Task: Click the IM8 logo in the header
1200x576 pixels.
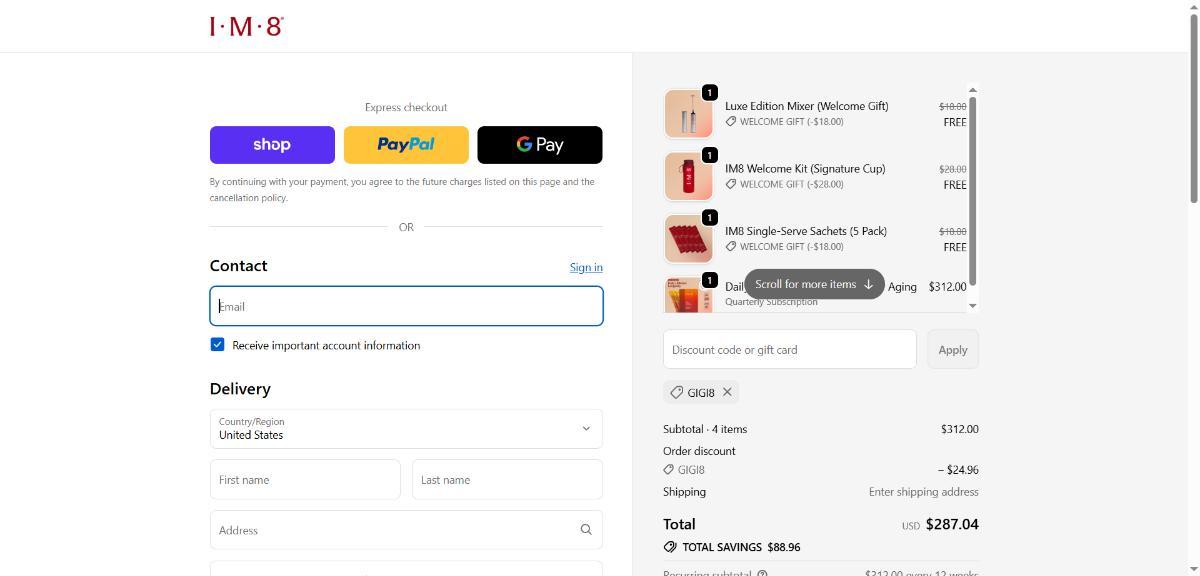Action: [x=246, y=26]
